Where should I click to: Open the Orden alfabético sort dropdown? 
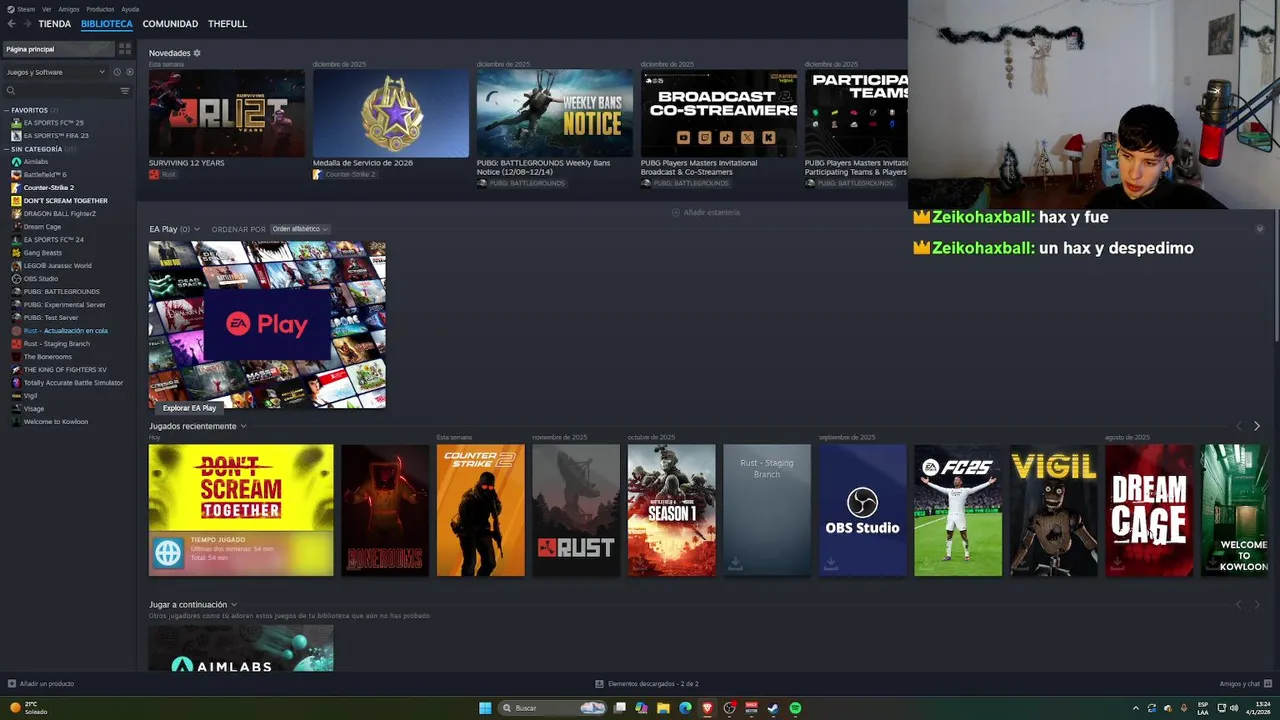point(300,229)
